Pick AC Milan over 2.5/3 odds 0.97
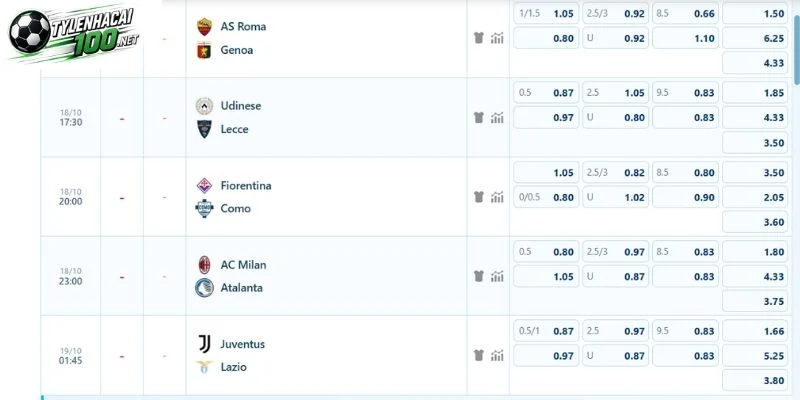The height and width of the screenshot is (400, 800). click(x=615, y=252)
